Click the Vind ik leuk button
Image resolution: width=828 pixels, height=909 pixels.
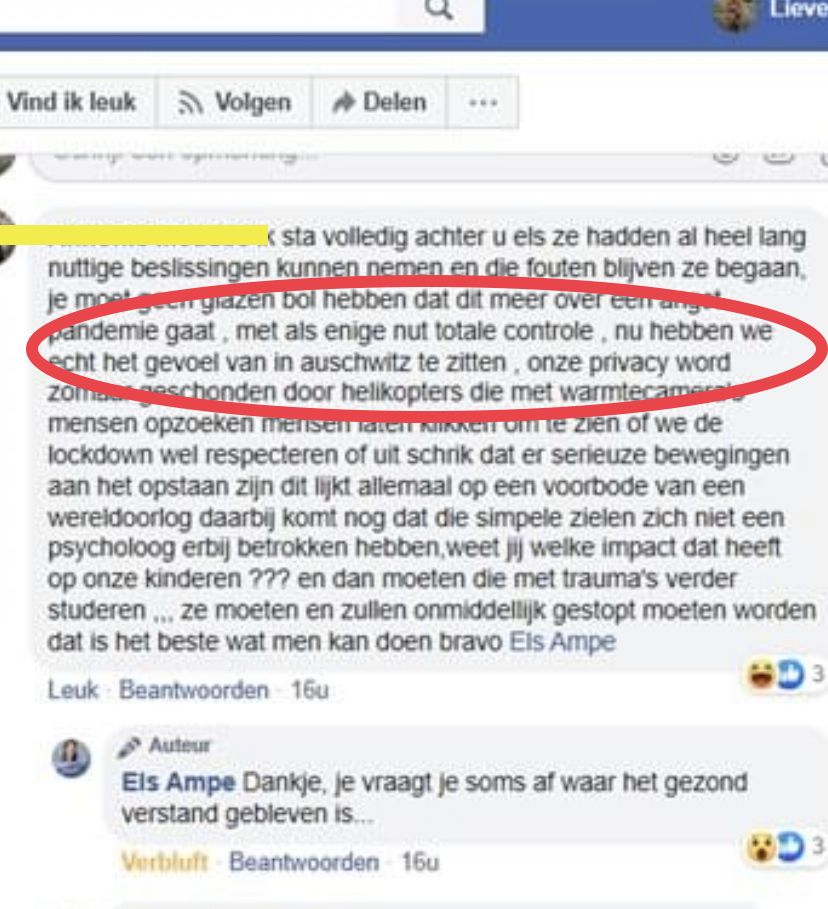coord(71,102)
